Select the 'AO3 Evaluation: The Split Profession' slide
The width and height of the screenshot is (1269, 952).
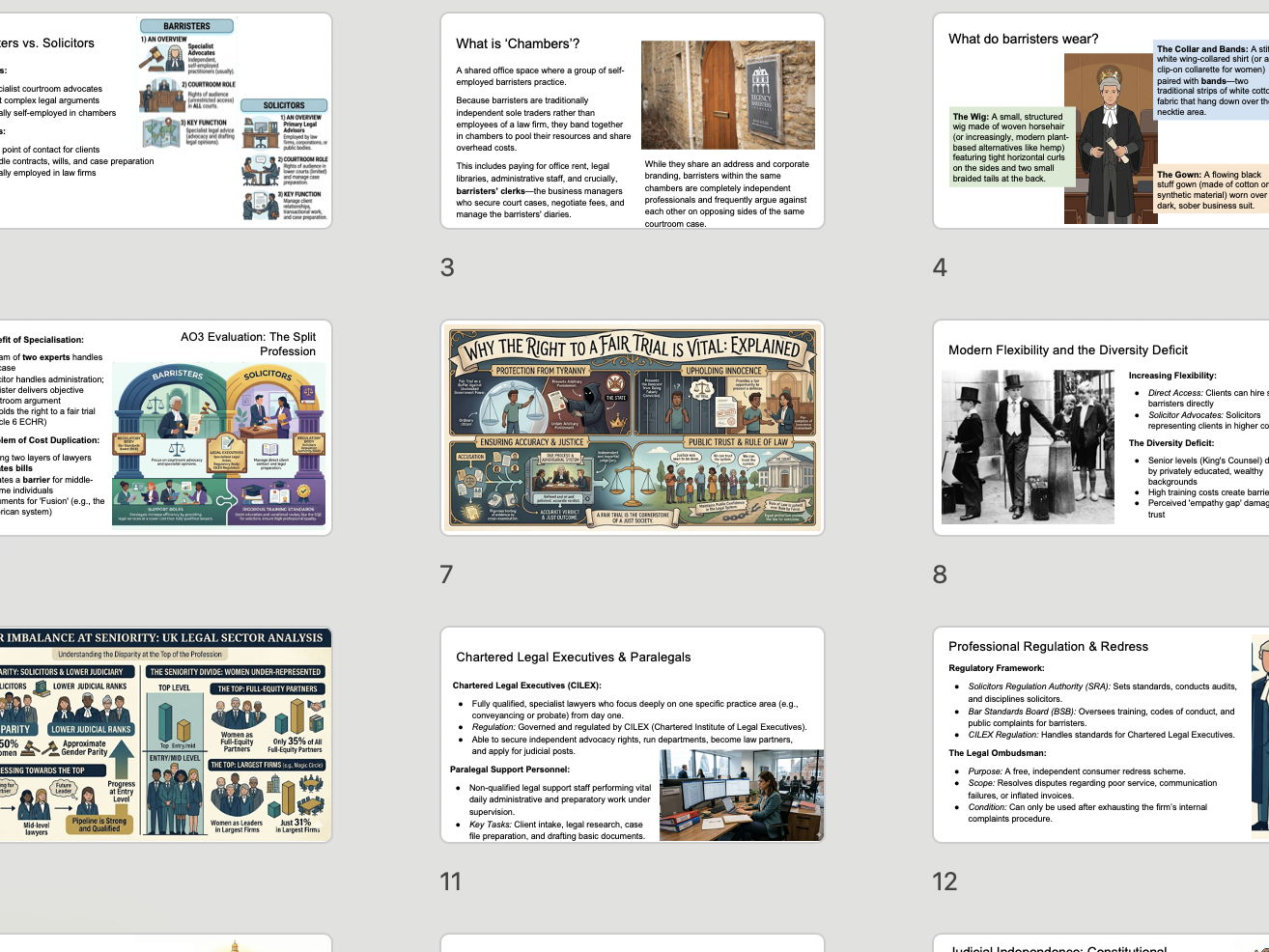point(164,428)
